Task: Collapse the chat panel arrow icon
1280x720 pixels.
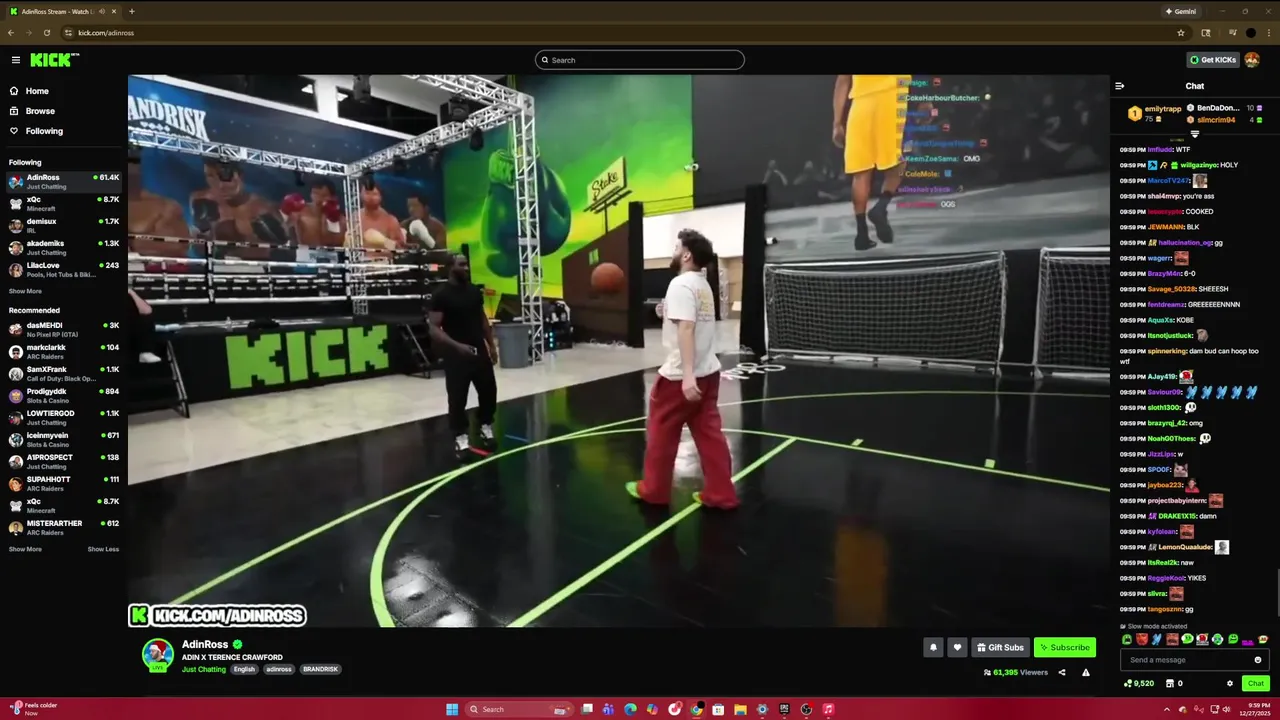Action: coord(1120,86)
